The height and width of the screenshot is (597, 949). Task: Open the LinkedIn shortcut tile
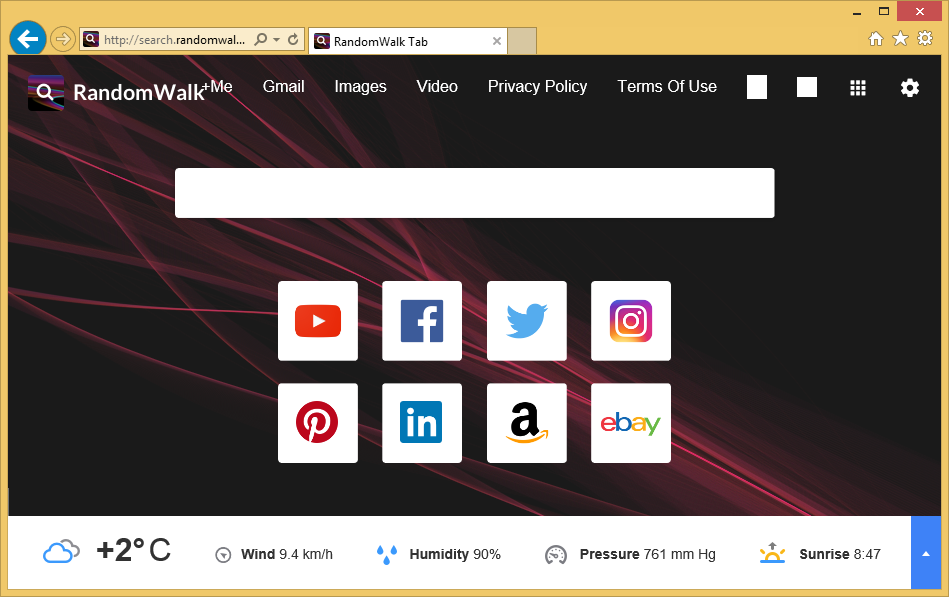tap(422, 423)
